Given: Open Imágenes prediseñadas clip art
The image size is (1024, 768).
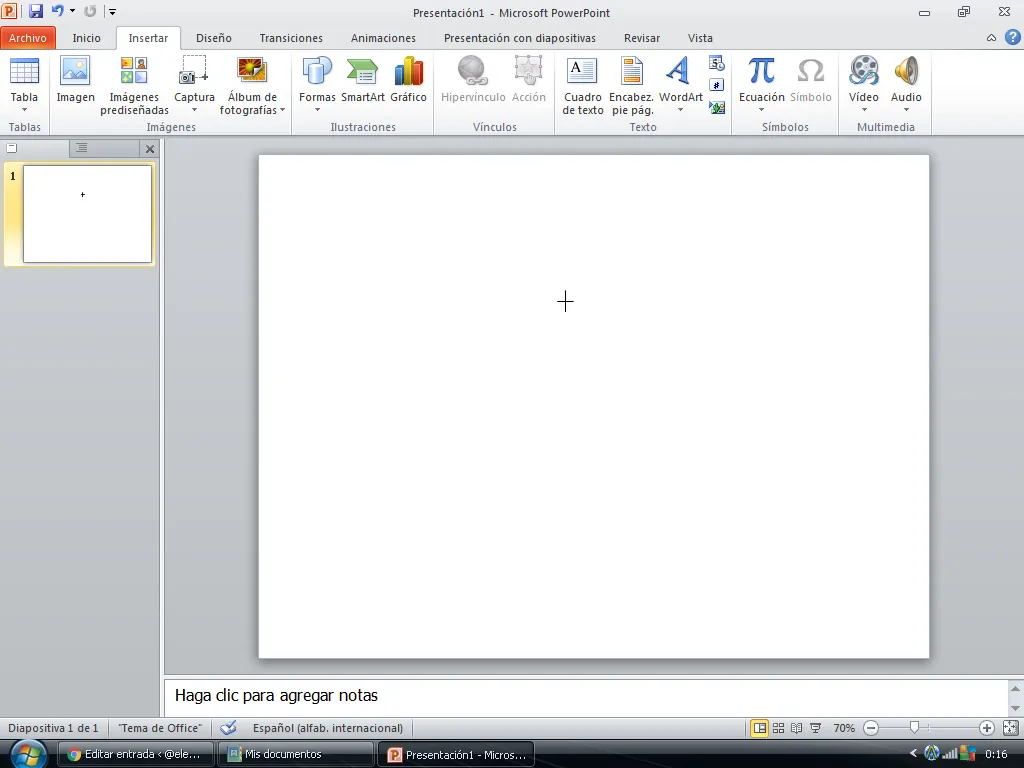Looking at the screenshot, I should pyautogui.click(x=134, y=86).
